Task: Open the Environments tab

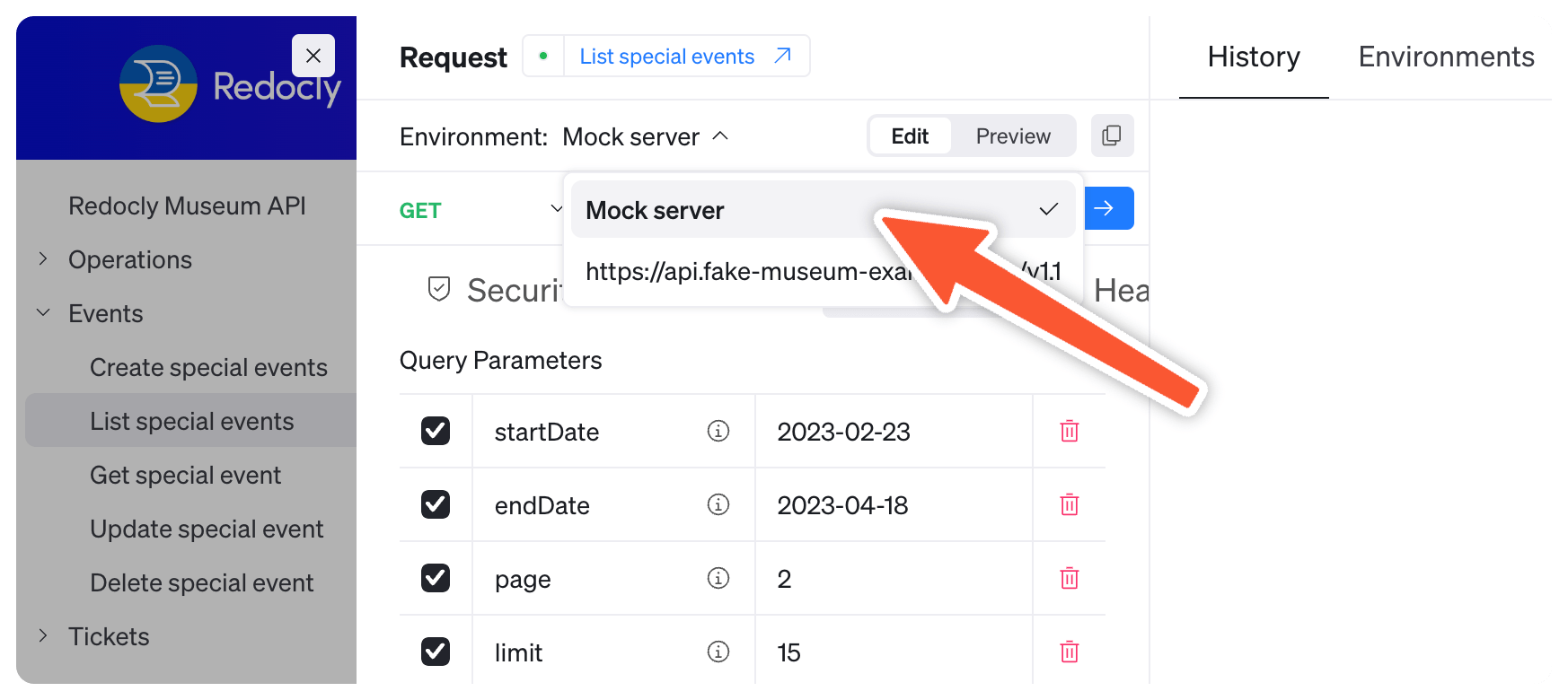Action: pyautogui.click(x=1446, y=57)
